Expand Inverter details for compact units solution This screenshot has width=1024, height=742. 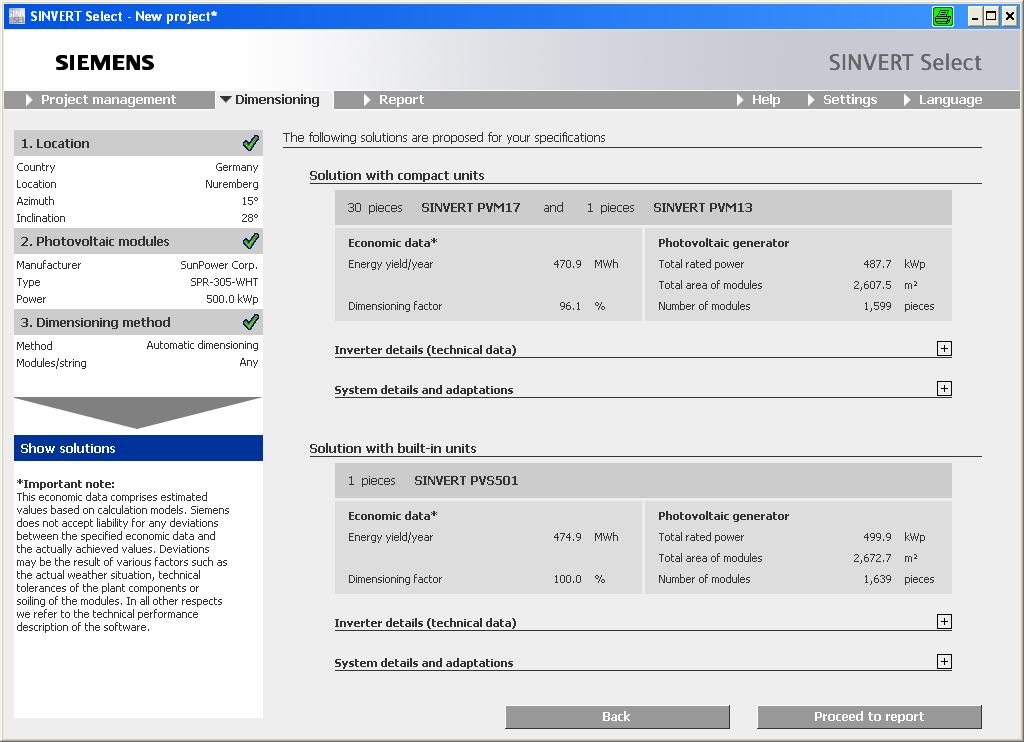pos(944,349)
